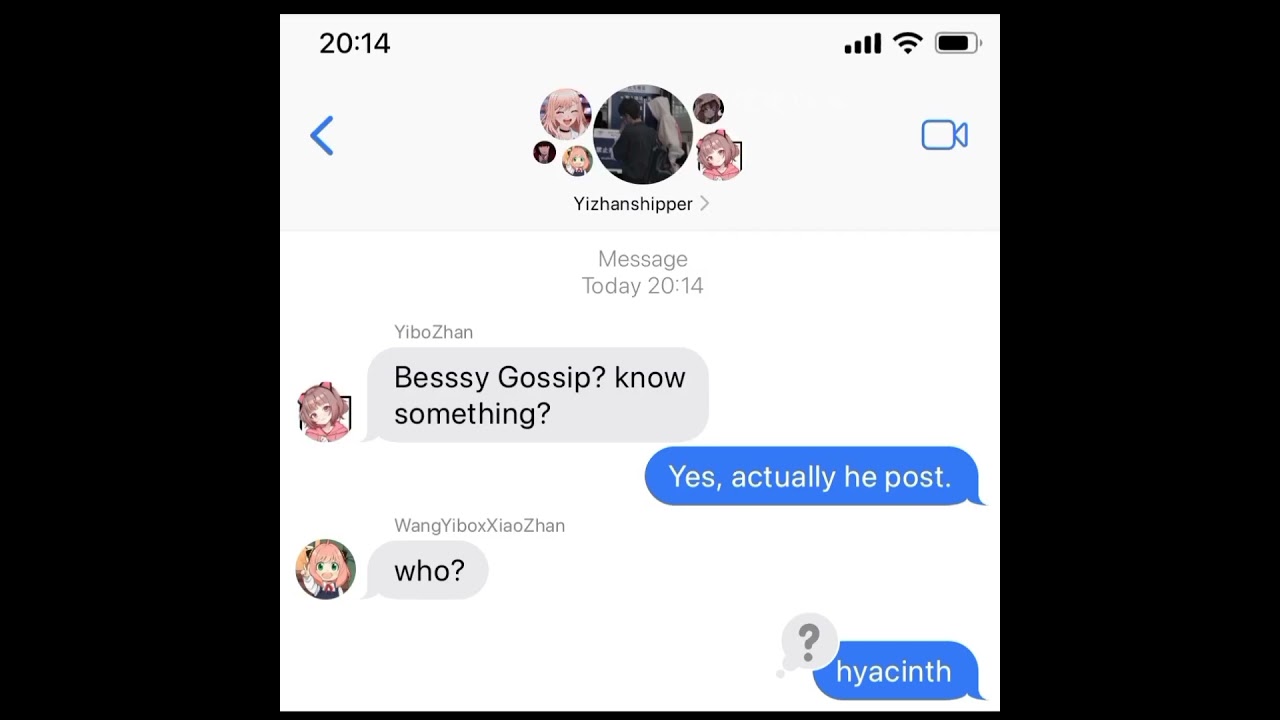Tap the small top-right header avatar
The height and width of the screenshot is (720, 1280).
click(x=708, y=108)
